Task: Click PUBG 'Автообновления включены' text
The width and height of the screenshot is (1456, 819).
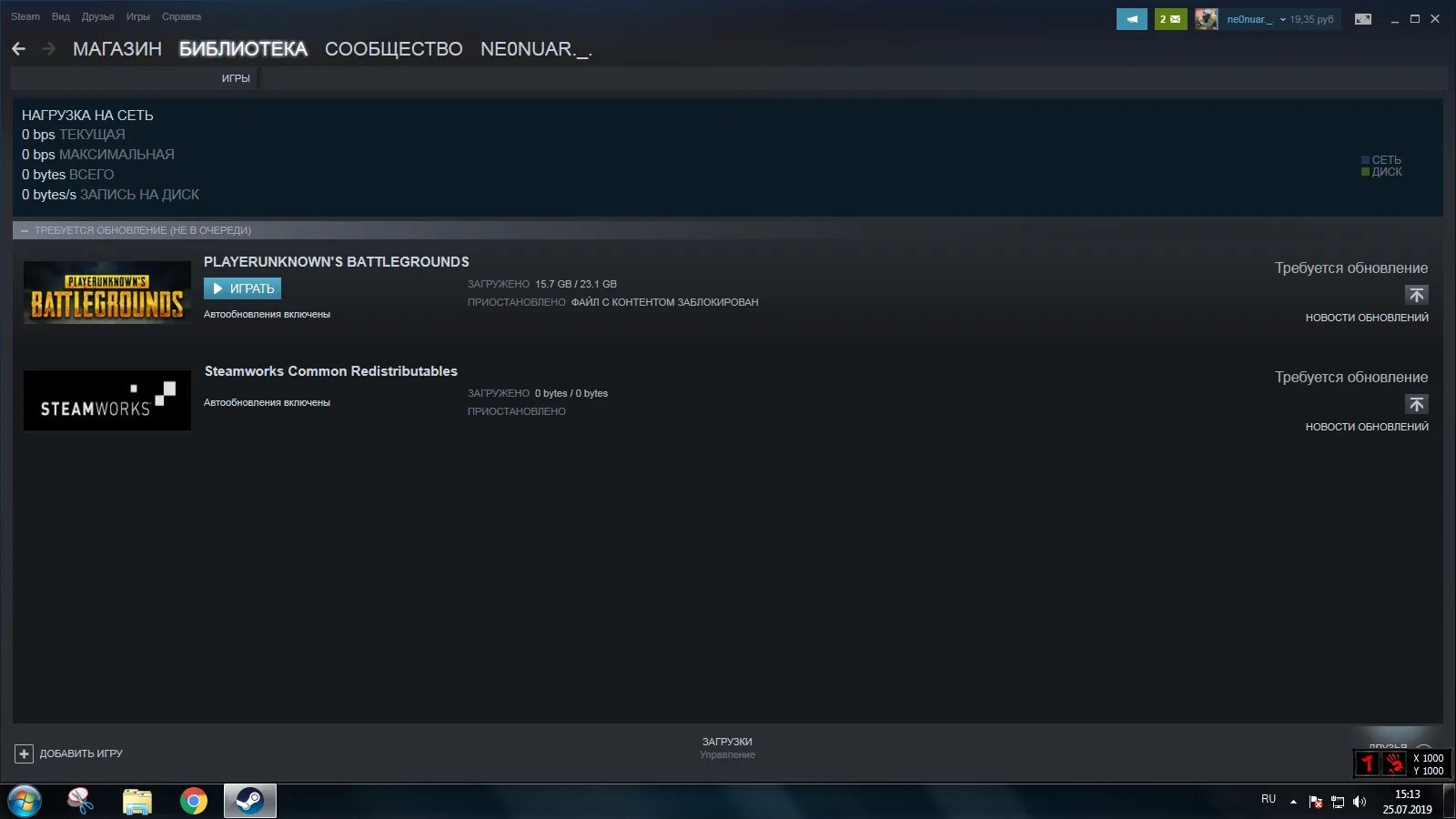Action: tap(267, 314)
